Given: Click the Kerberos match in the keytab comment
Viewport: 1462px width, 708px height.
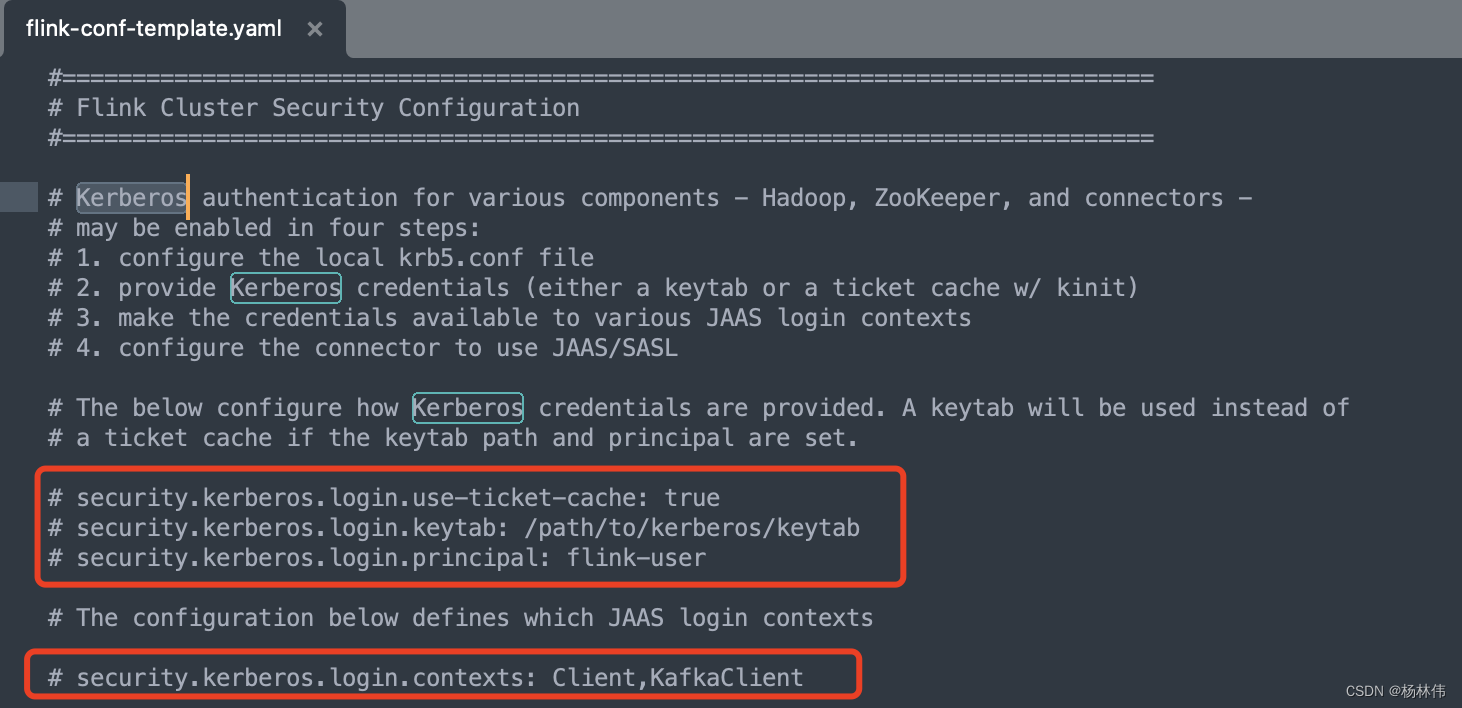Looking at the screenshot, I should point(467,407).
